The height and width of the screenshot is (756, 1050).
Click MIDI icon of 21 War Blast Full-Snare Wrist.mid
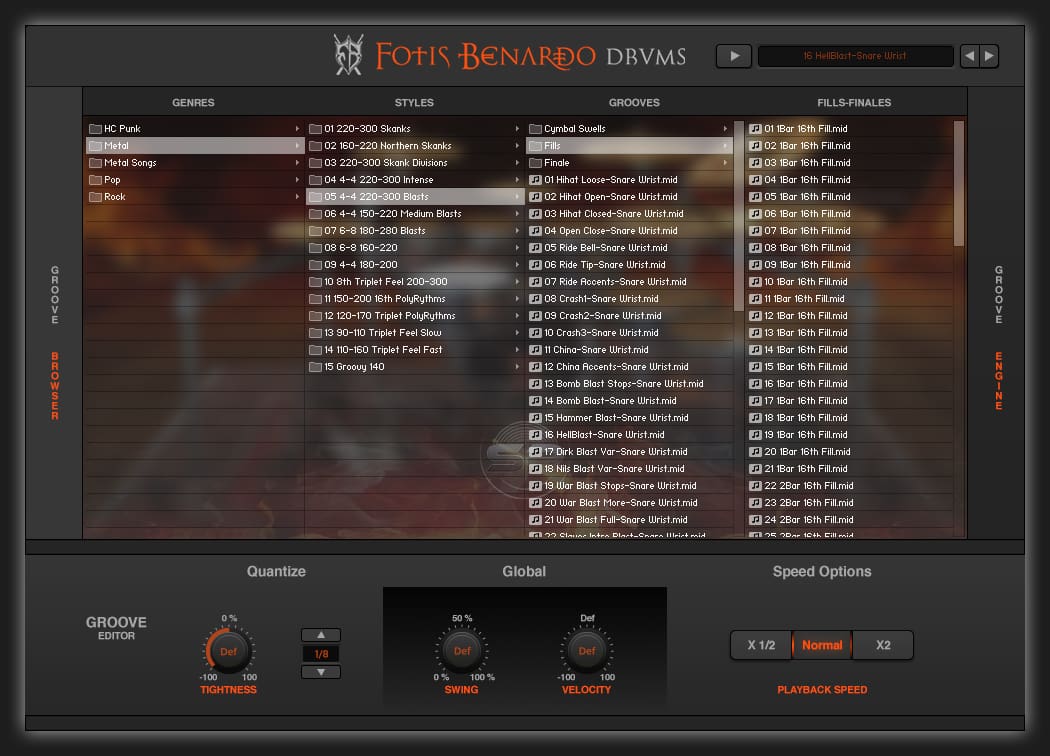(x=535, y=520)
